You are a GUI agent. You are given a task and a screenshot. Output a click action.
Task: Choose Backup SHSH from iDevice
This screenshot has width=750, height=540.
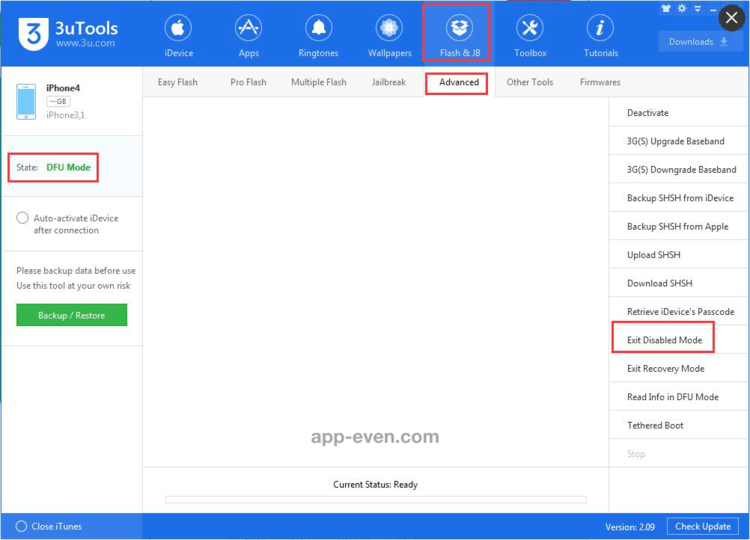point(678,198)
